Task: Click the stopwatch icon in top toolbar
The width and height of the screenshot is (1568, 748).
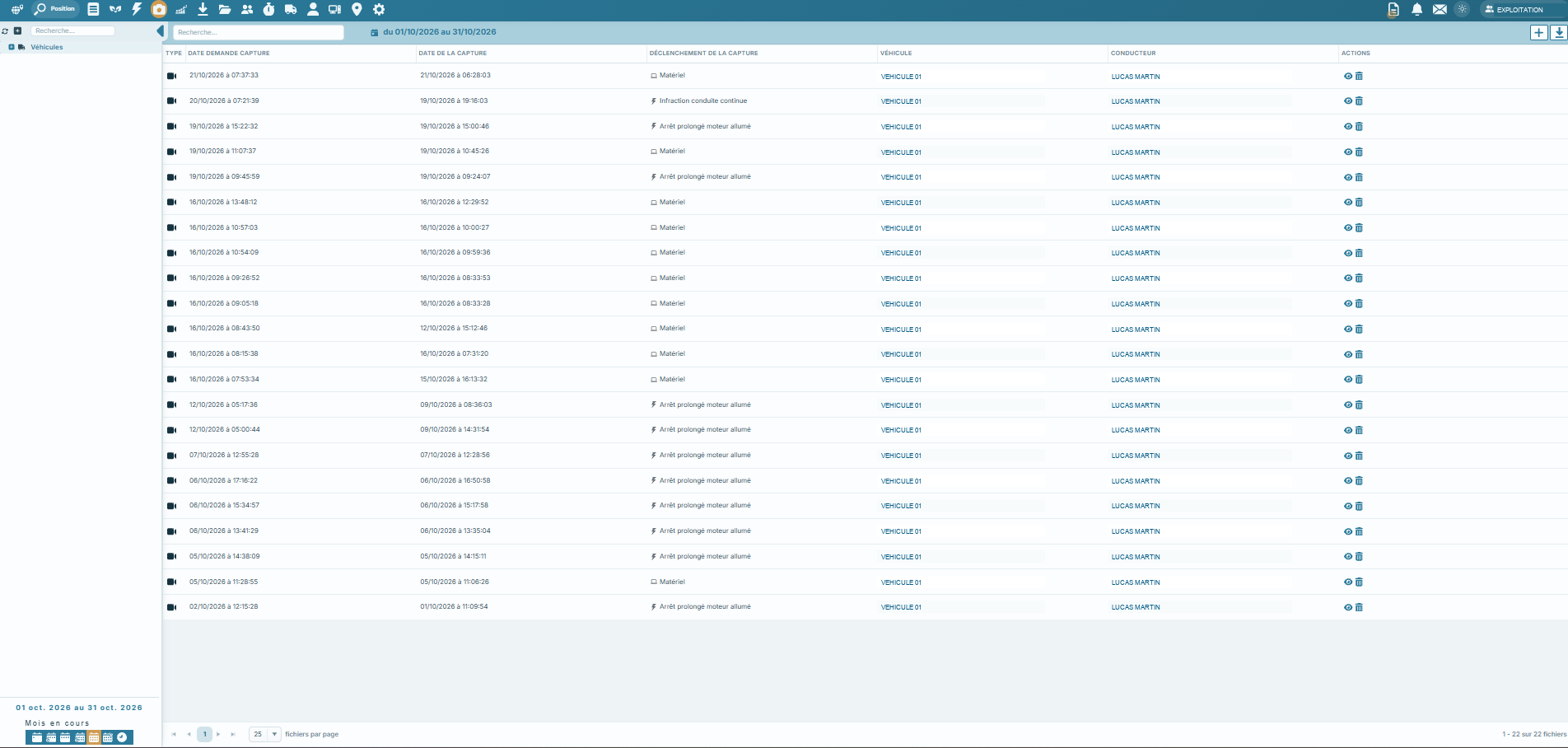Action: coord(268,9)
